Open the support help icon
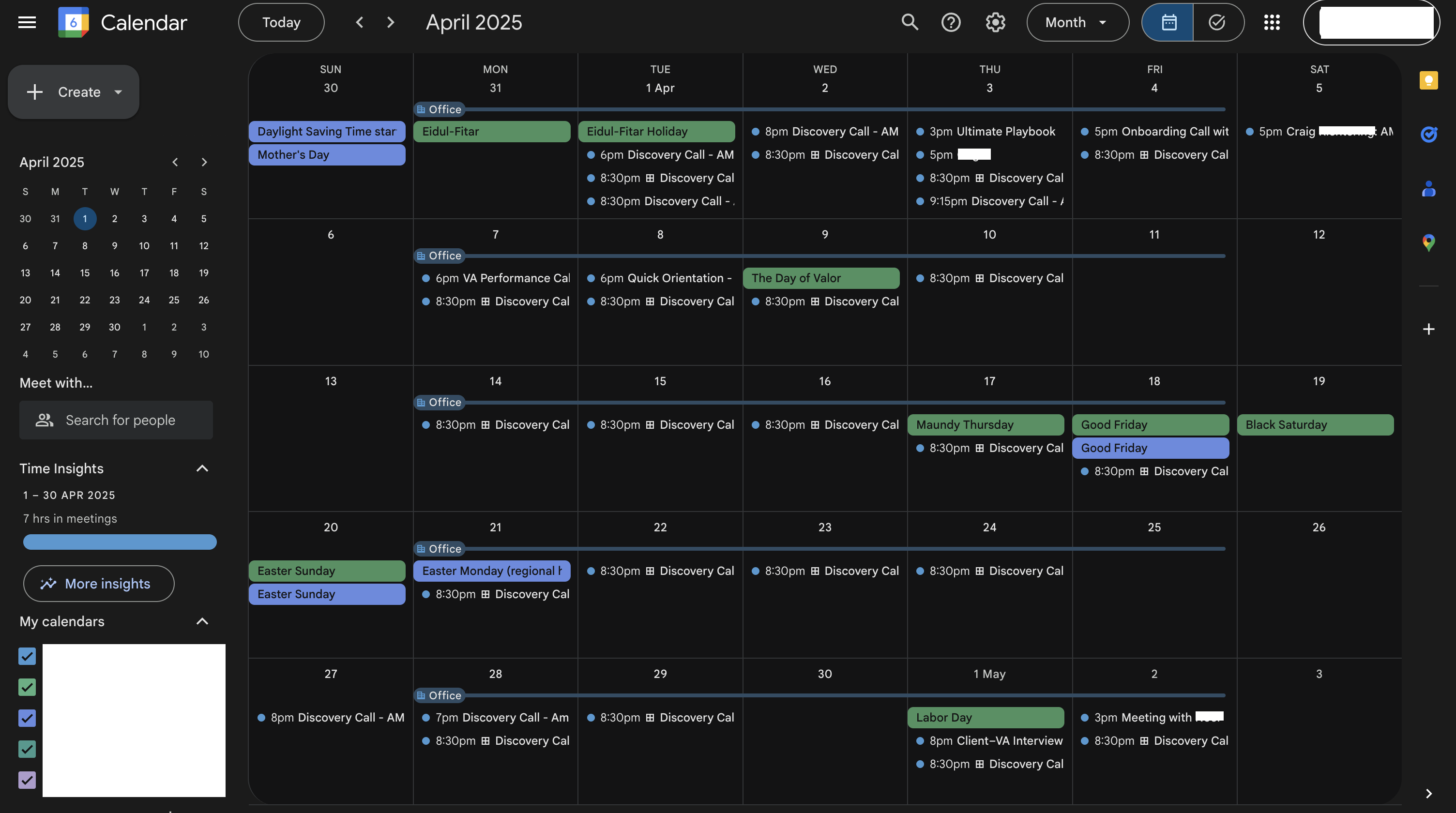Image resolution: width=1456 pixels, height=813 pixels. 951,23
